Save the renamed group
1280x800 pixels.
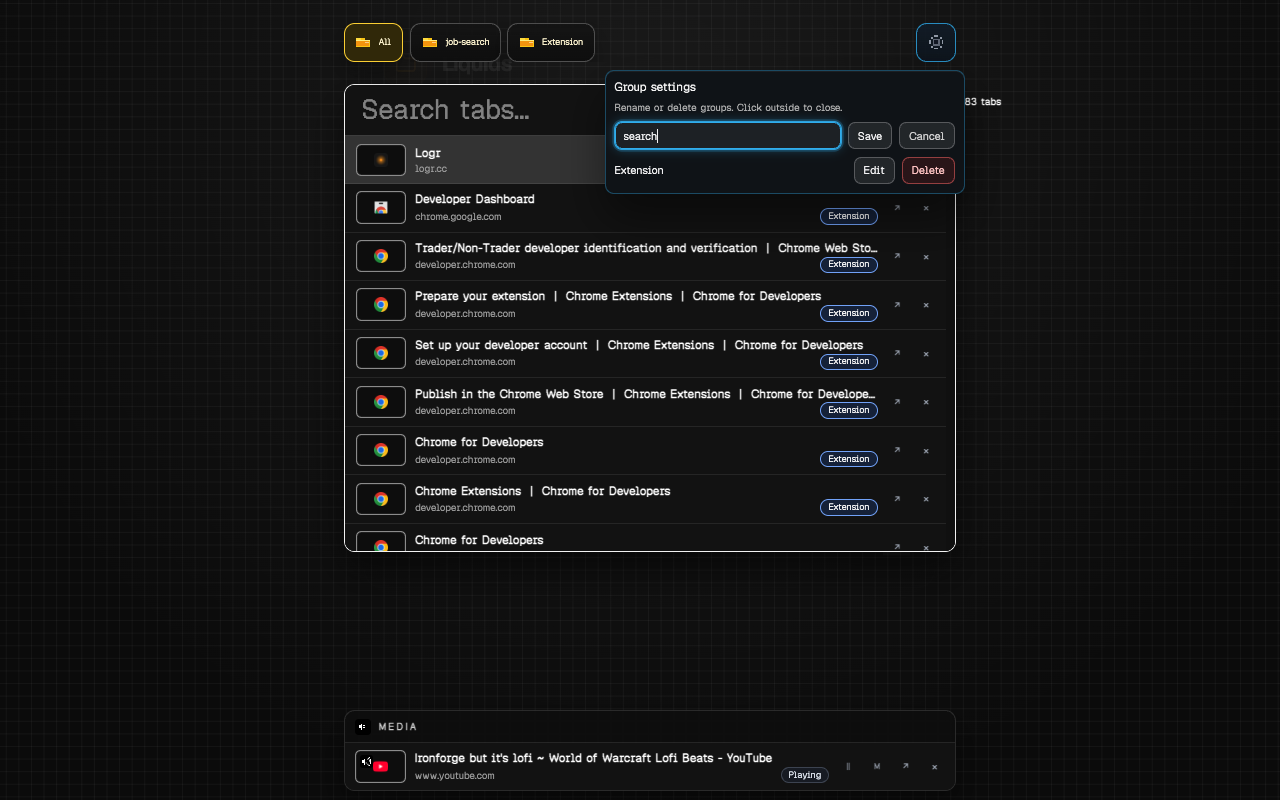pyautogui.click(x=869, y=136)
